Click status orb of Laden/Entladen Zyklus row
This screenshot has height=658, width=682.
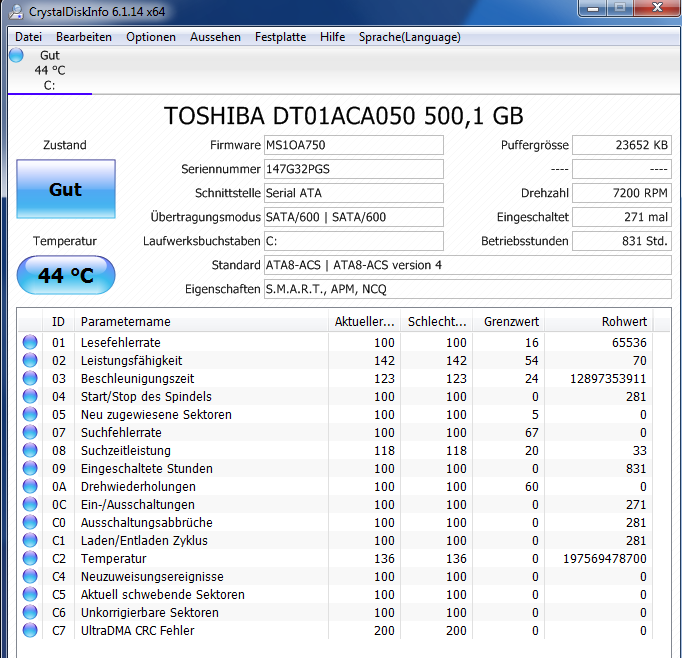coord(30,540)
